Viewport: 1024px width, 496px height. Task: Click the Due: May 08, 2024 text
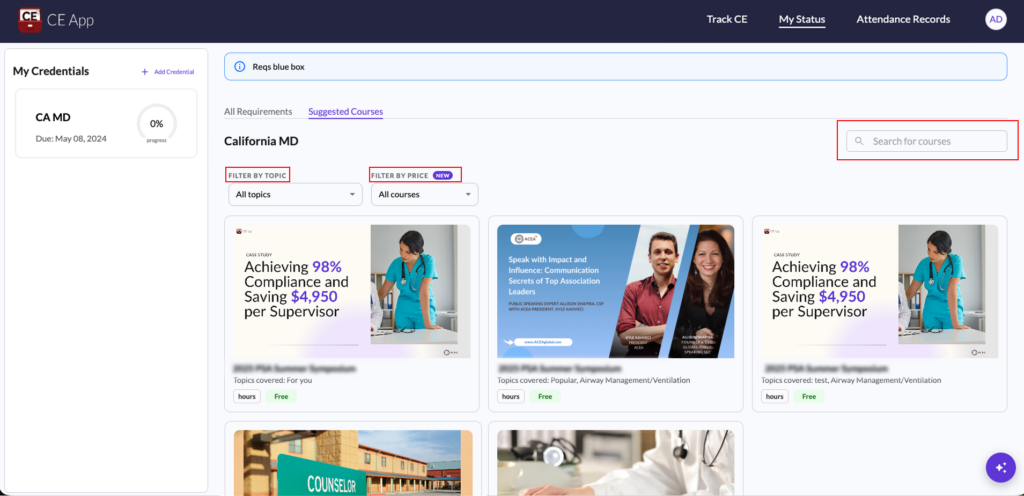coord(71,139)
